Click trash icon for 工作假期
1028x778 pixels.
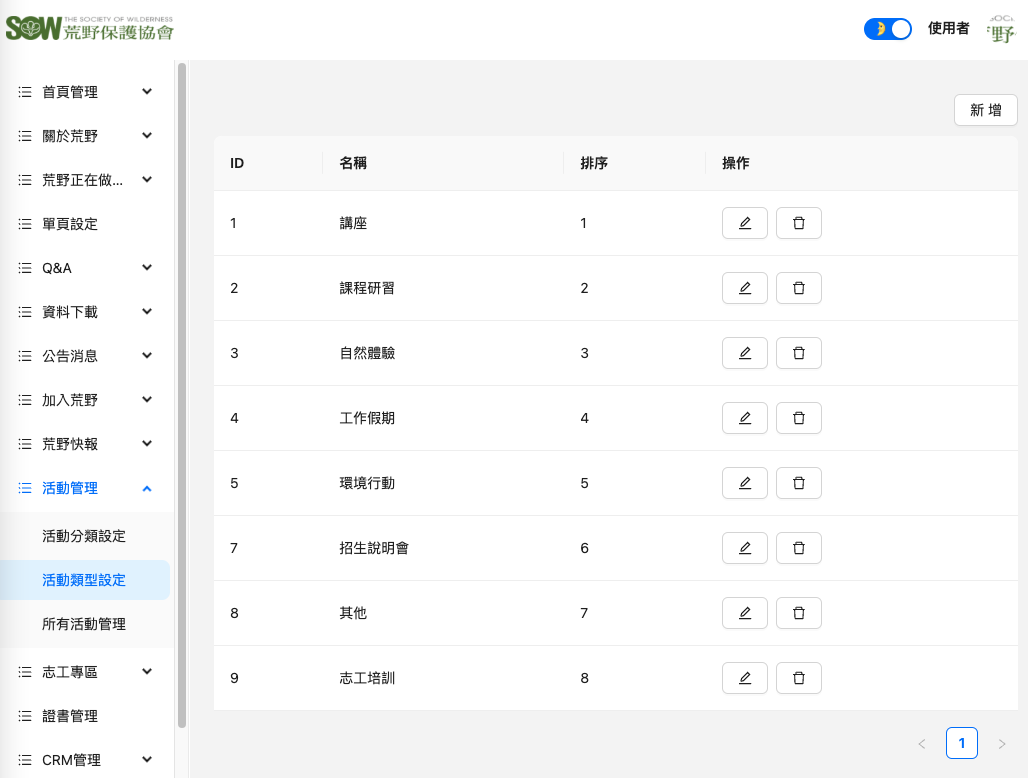pos(798,418)
